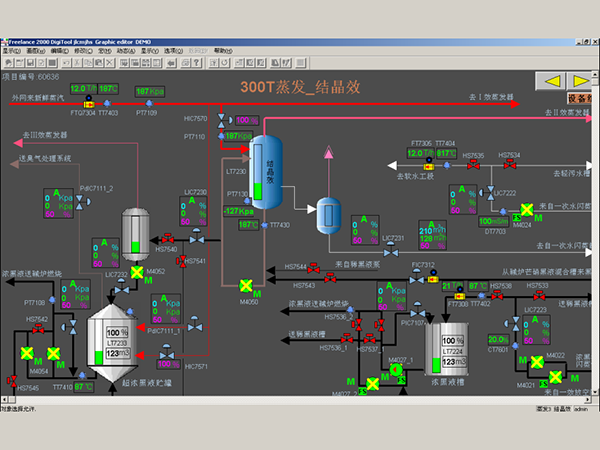Select the M4024 pump motor icon
Screen dimensions: 600x450
tap(527, 211)
